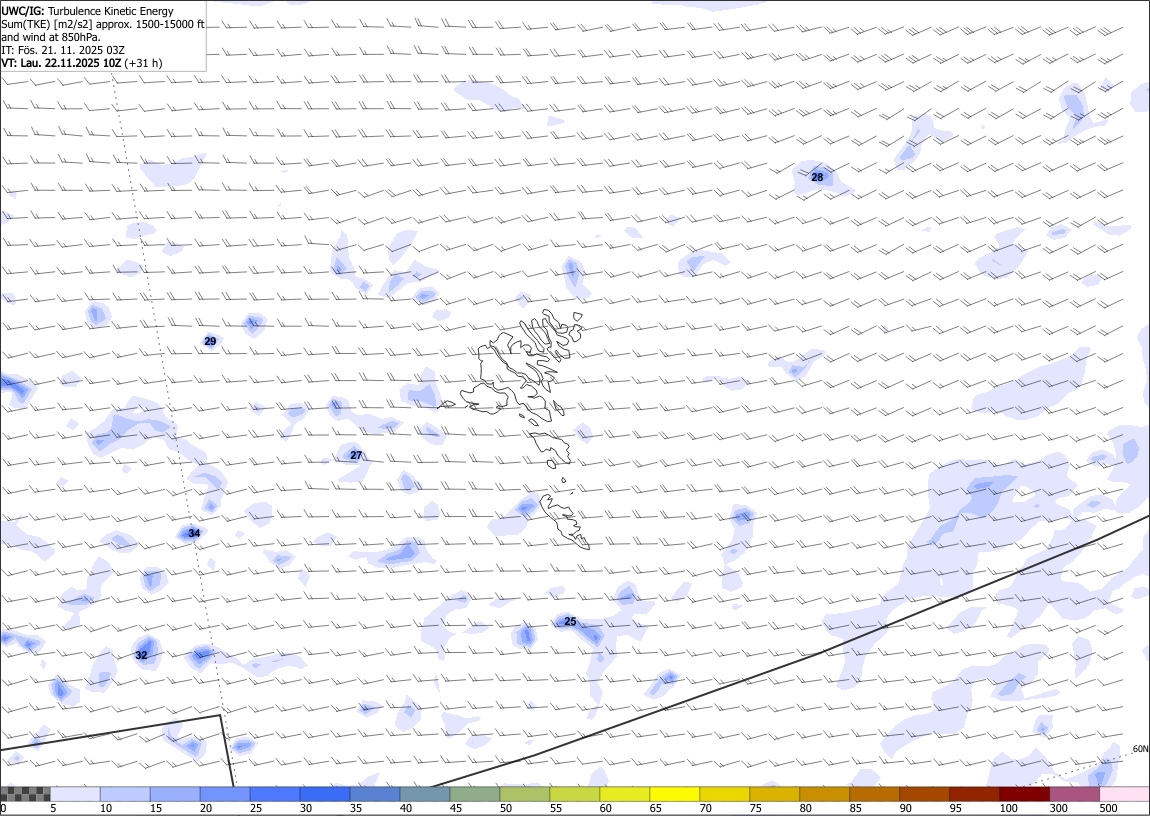Click the TKE value label 25
This screenshot has width=1150, height=816.
(x=570, y=622)
